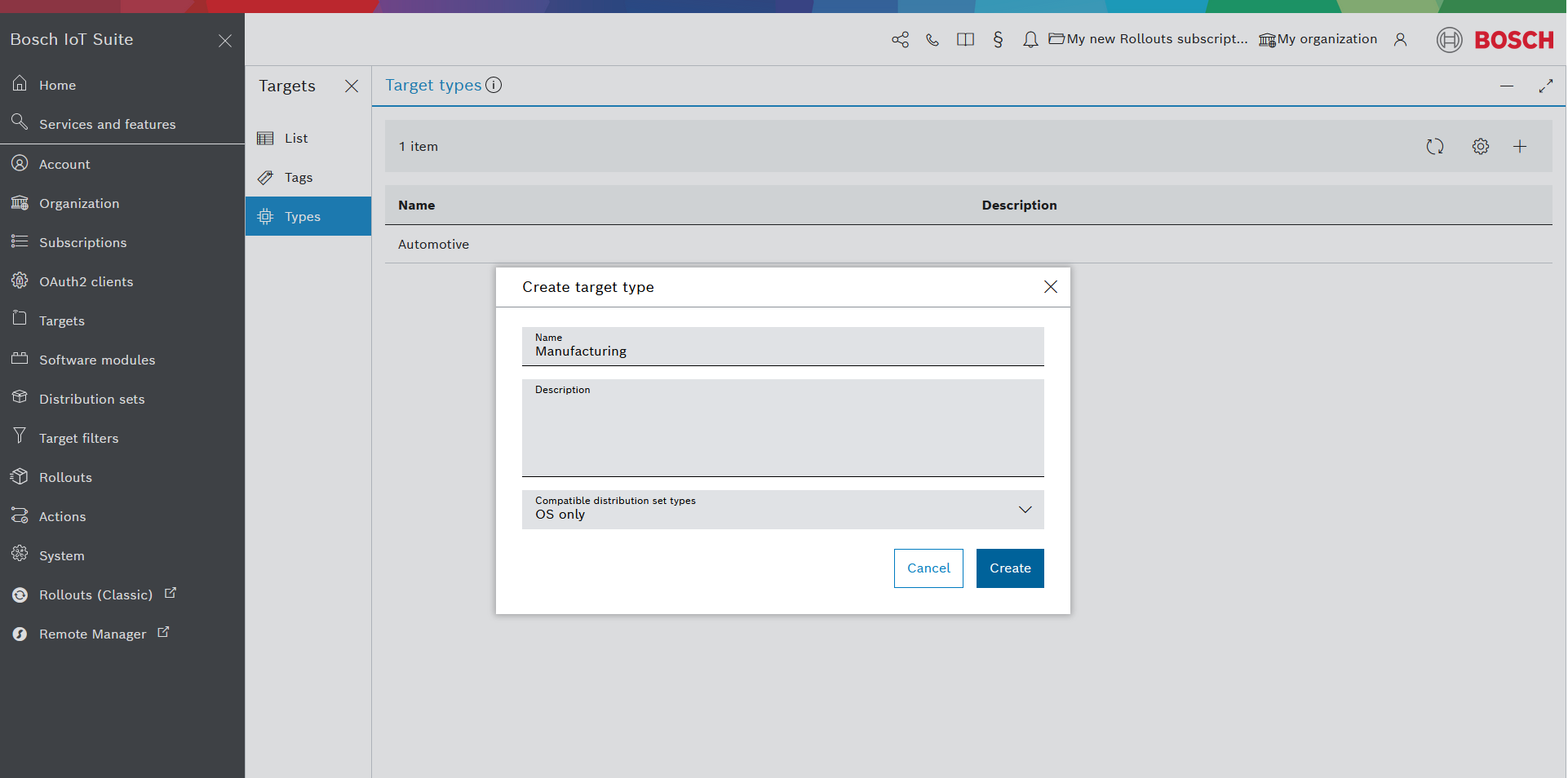The height and width of the screenshot is (778, 1568).
Task: Open Distribution sets in sidebar
Action: tap(91, 400)
